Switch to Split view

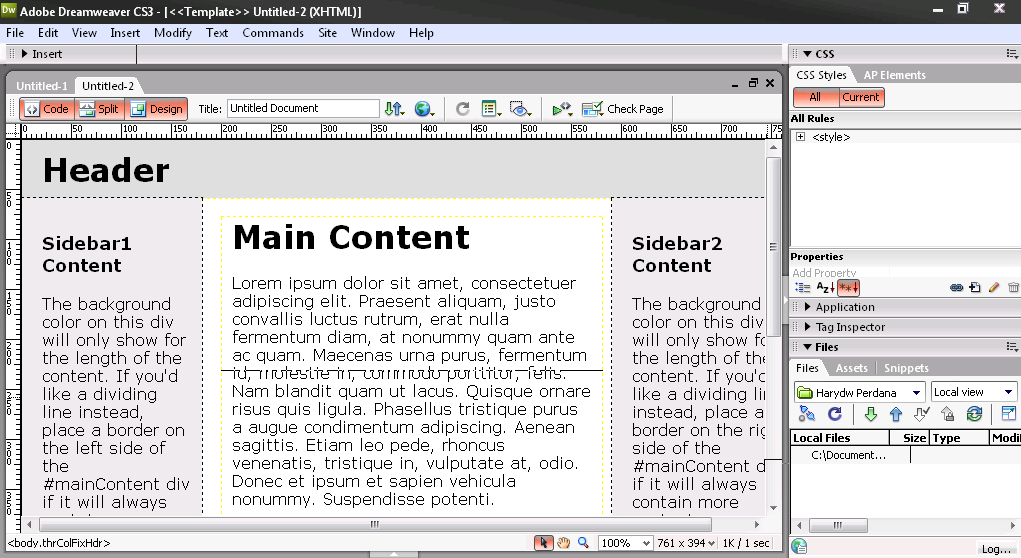coord(100,109)
